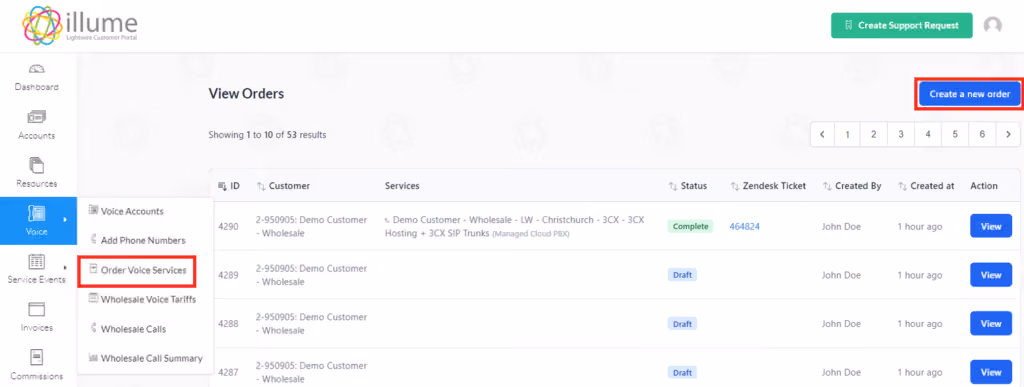The height and width of the screenshot is (387, 1024).
Task: Open the user profile avatar
Action: [993, 25]
